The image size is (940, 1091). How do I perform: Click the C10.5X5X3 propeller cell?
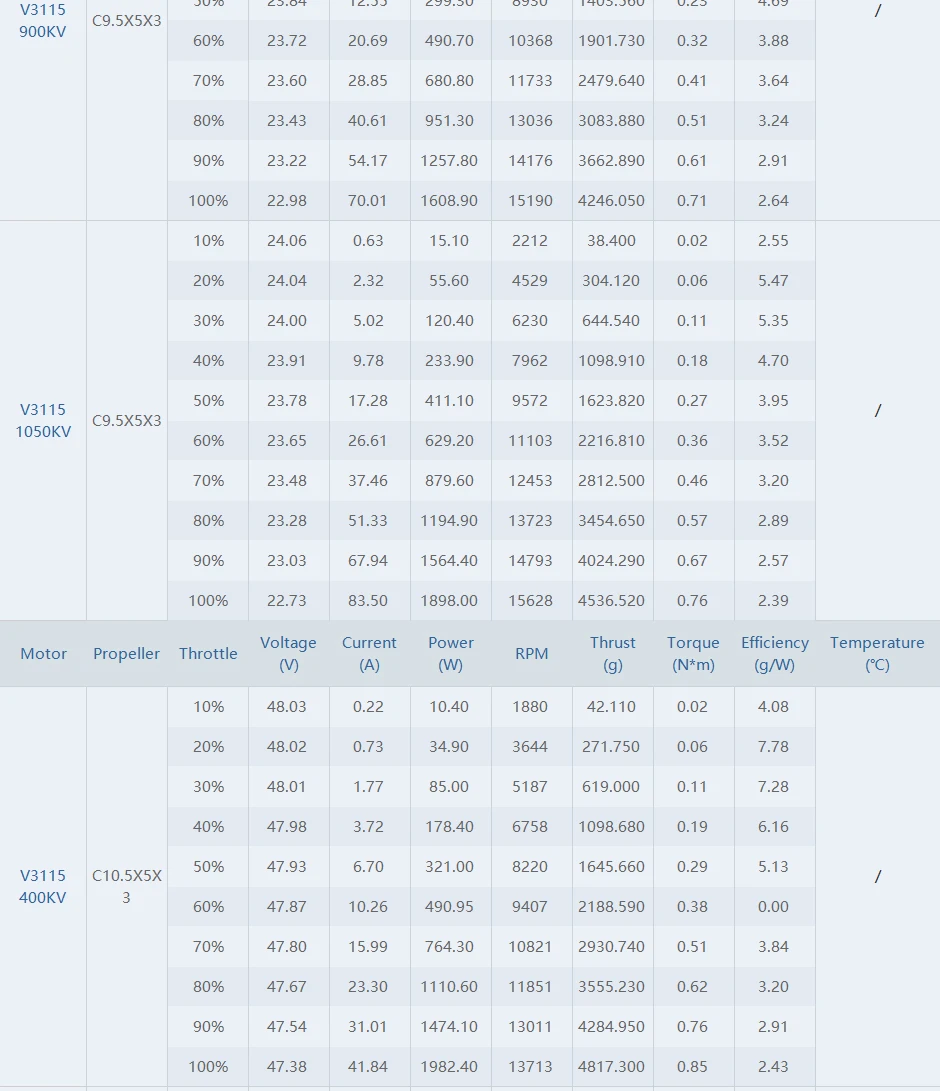(x=126, y=886)
